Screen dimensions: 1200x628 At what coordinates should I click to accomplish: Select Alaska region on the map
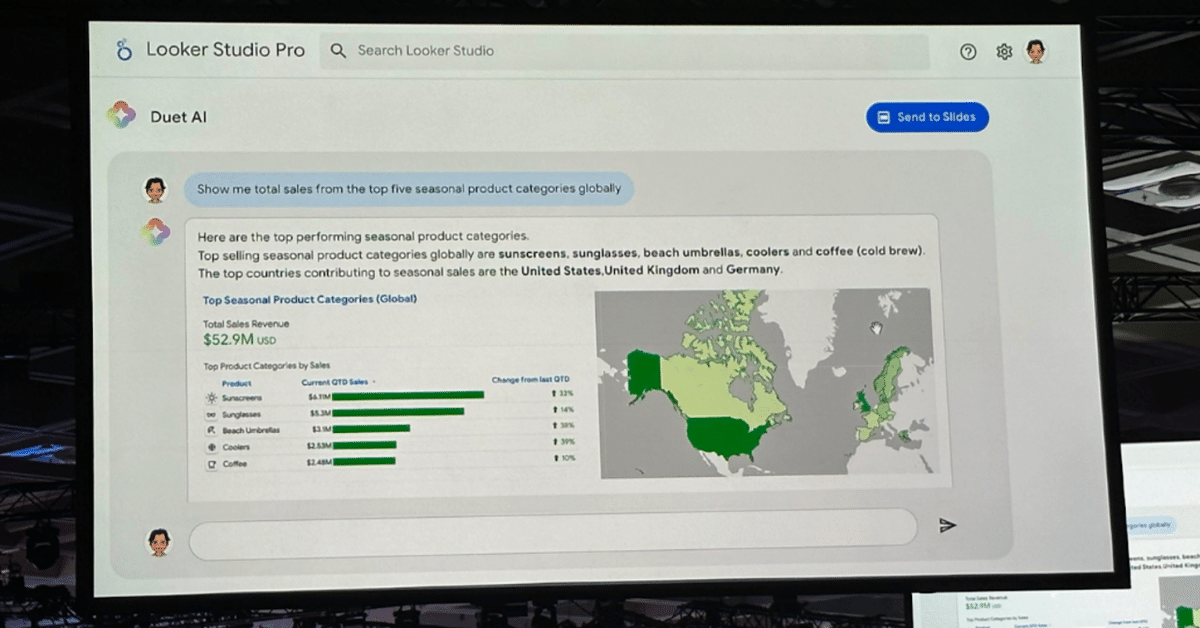(x=645, y=375)
